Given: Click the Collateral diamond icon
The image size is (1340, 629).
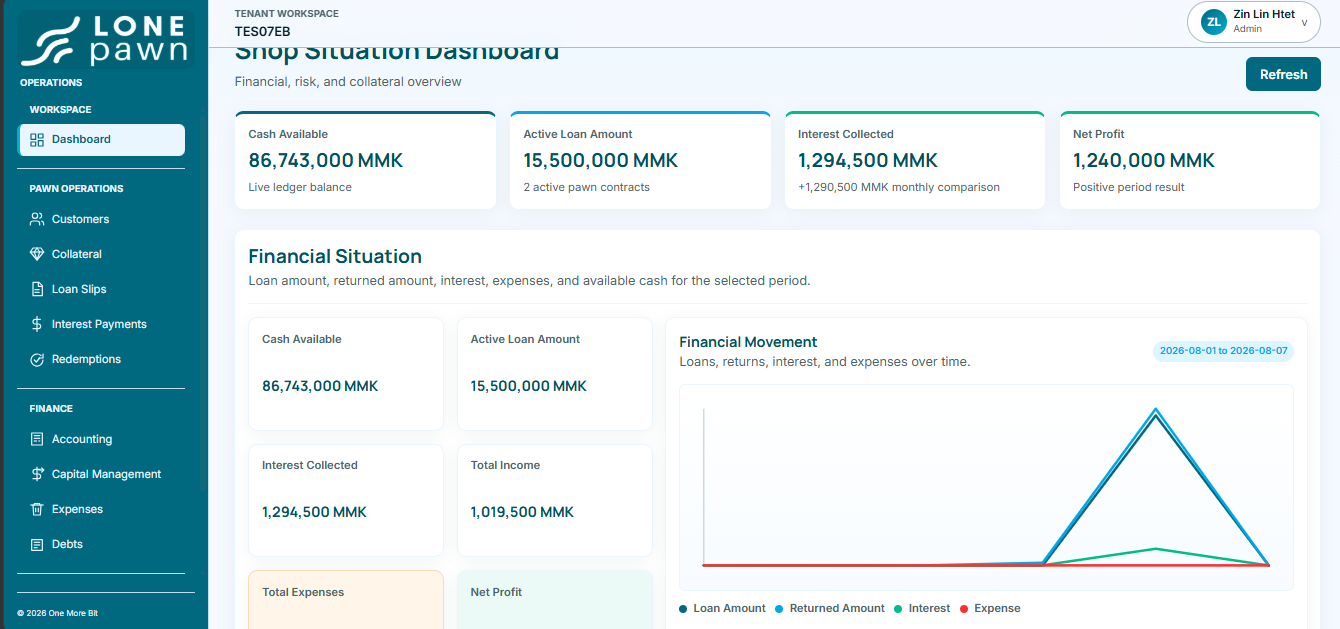Looking at the screenshot, I should (x=37, y=254).
